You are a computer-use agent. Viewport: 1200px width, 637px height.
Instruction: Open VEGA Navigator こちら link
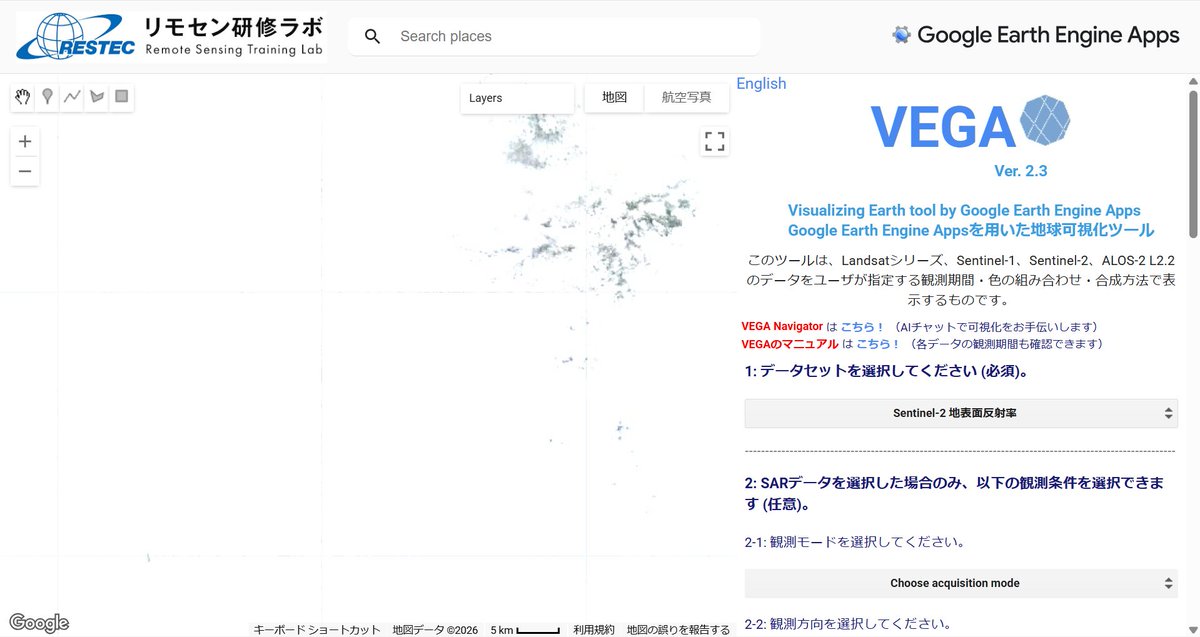tap(862, 327)
